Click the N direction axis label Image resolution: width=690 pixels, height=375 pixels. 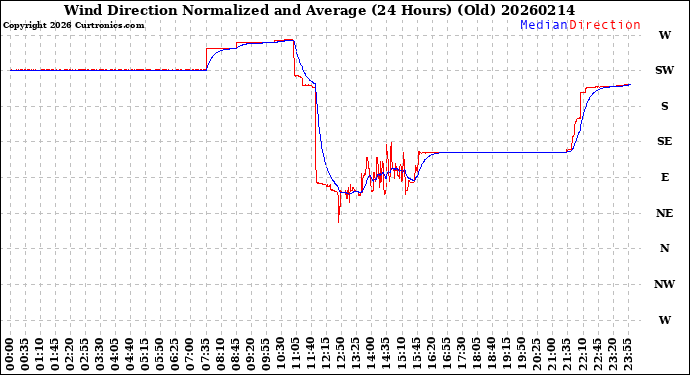pos(664,248)
